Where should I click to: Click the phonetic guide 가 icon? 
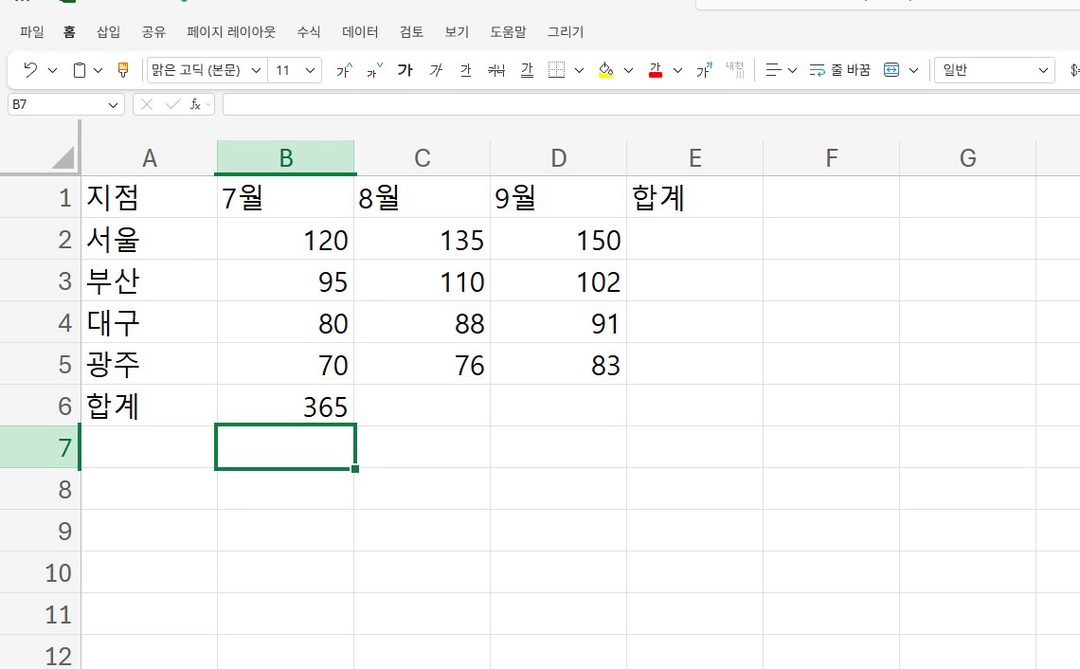[704, 70]
